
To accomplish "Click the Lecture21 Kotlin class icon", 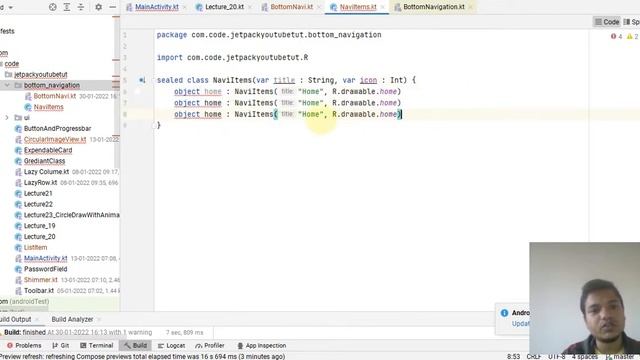I will click(x=18, y=193).
